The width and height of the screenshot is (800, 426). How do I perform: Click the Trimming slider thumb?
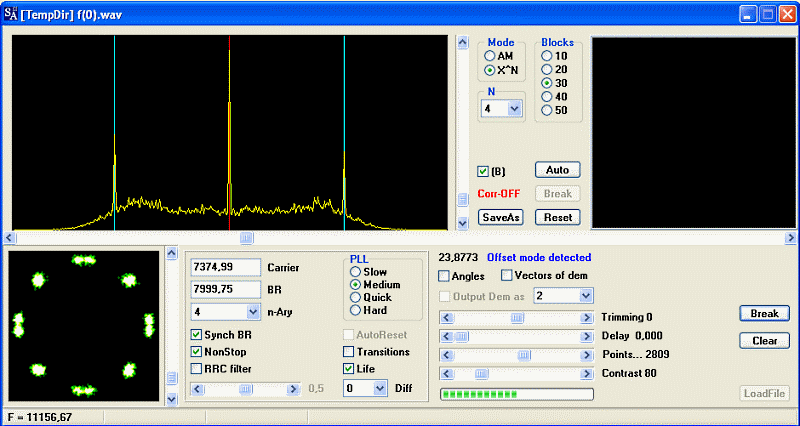point(517,318)
